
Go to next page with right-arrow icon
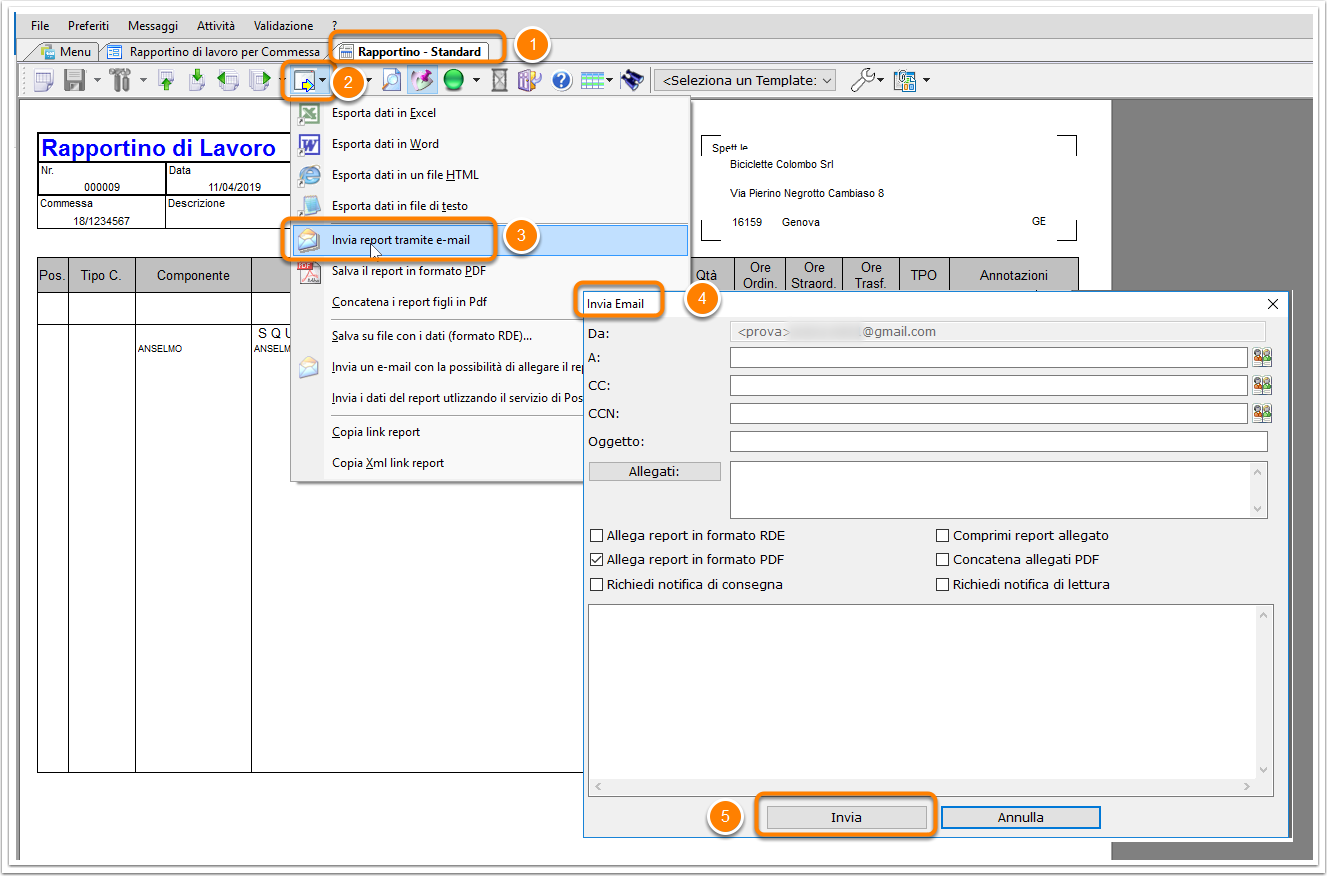259,81
